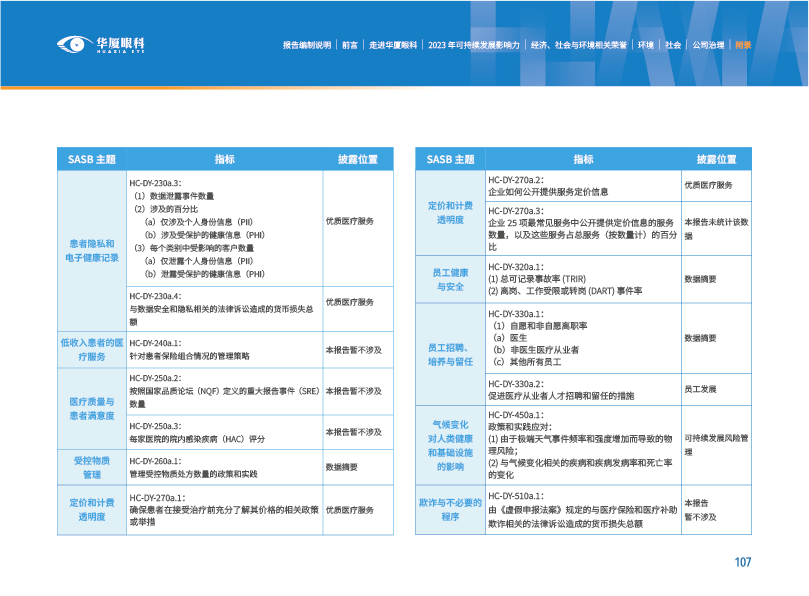
Task: Click the page number 107
Action: pos(742,563)
